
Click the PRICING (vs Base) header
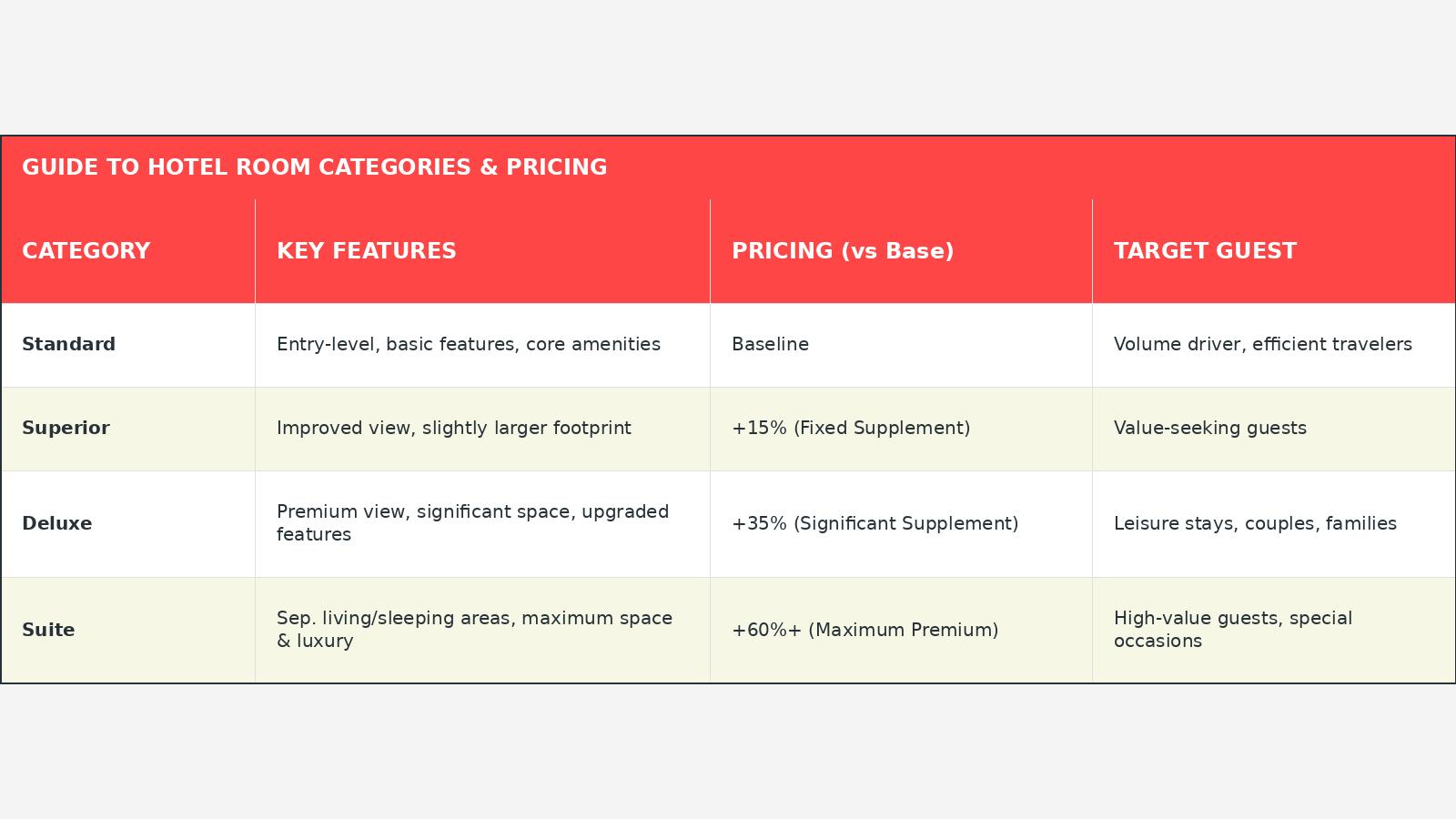[901, 251]
